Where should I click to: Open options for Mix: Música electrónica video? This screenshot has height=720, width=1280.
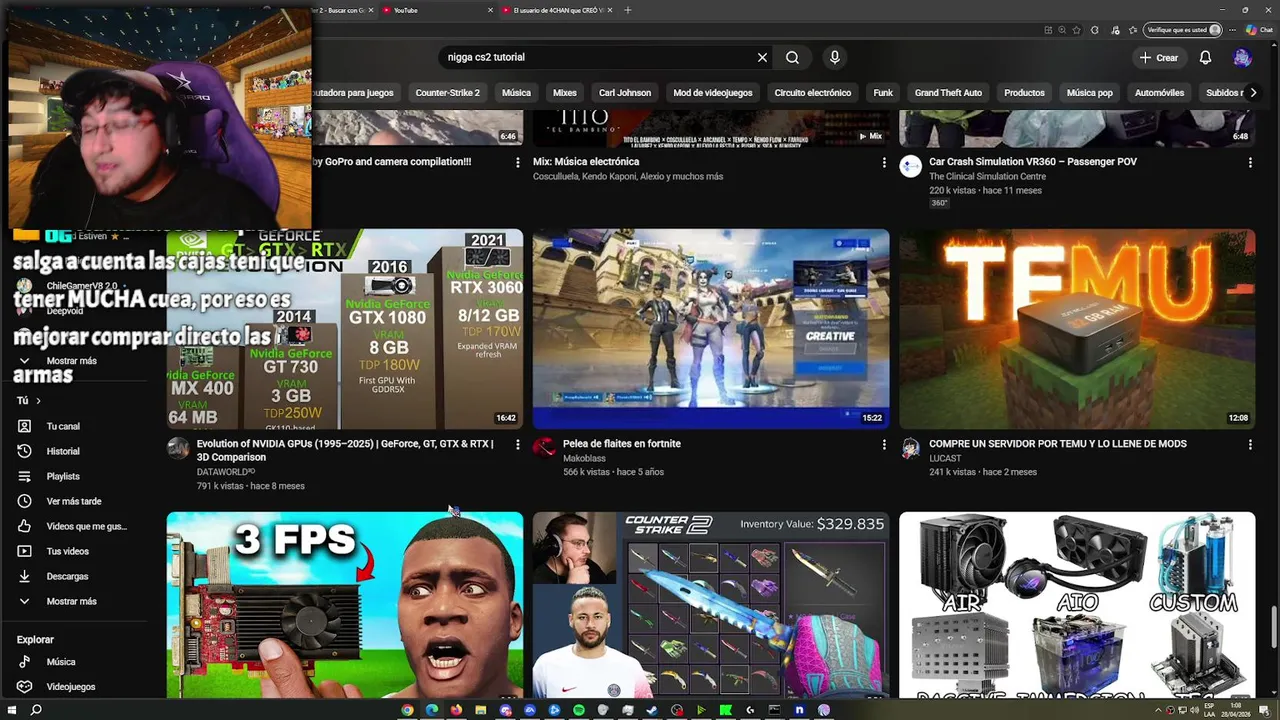point(884,162)
